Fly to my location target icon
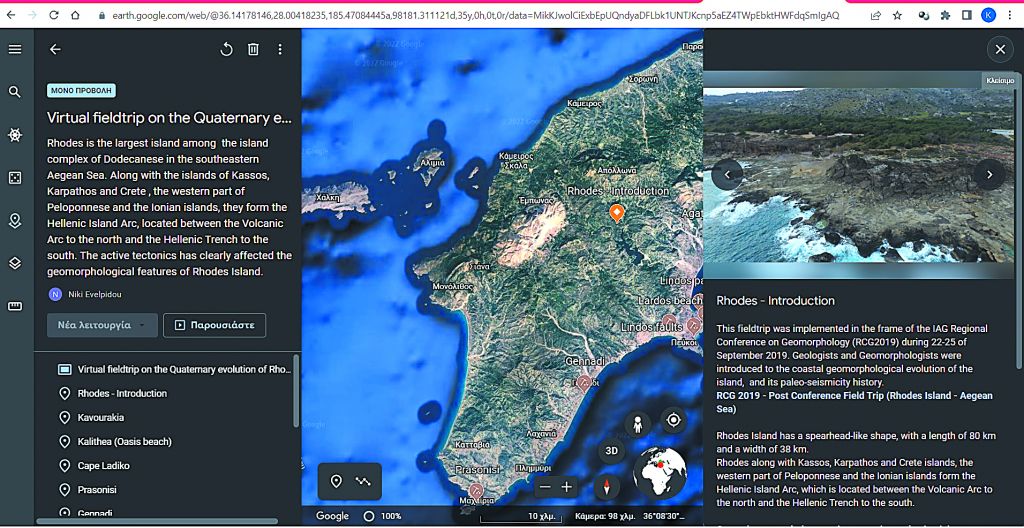 pyautogui.click(x=673, y=420)
